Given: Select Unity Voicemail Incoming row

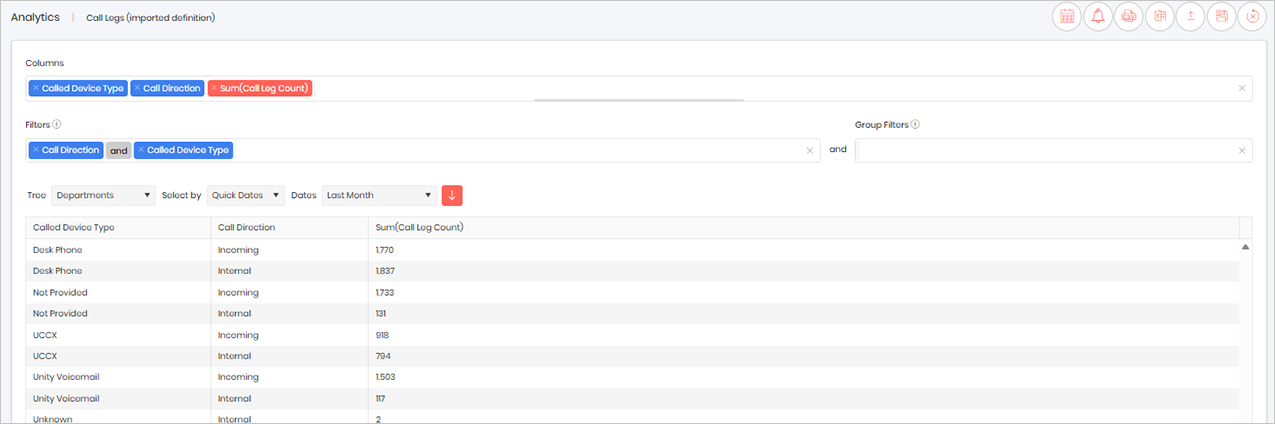Looking at the screenshot, I should point(632,377).
